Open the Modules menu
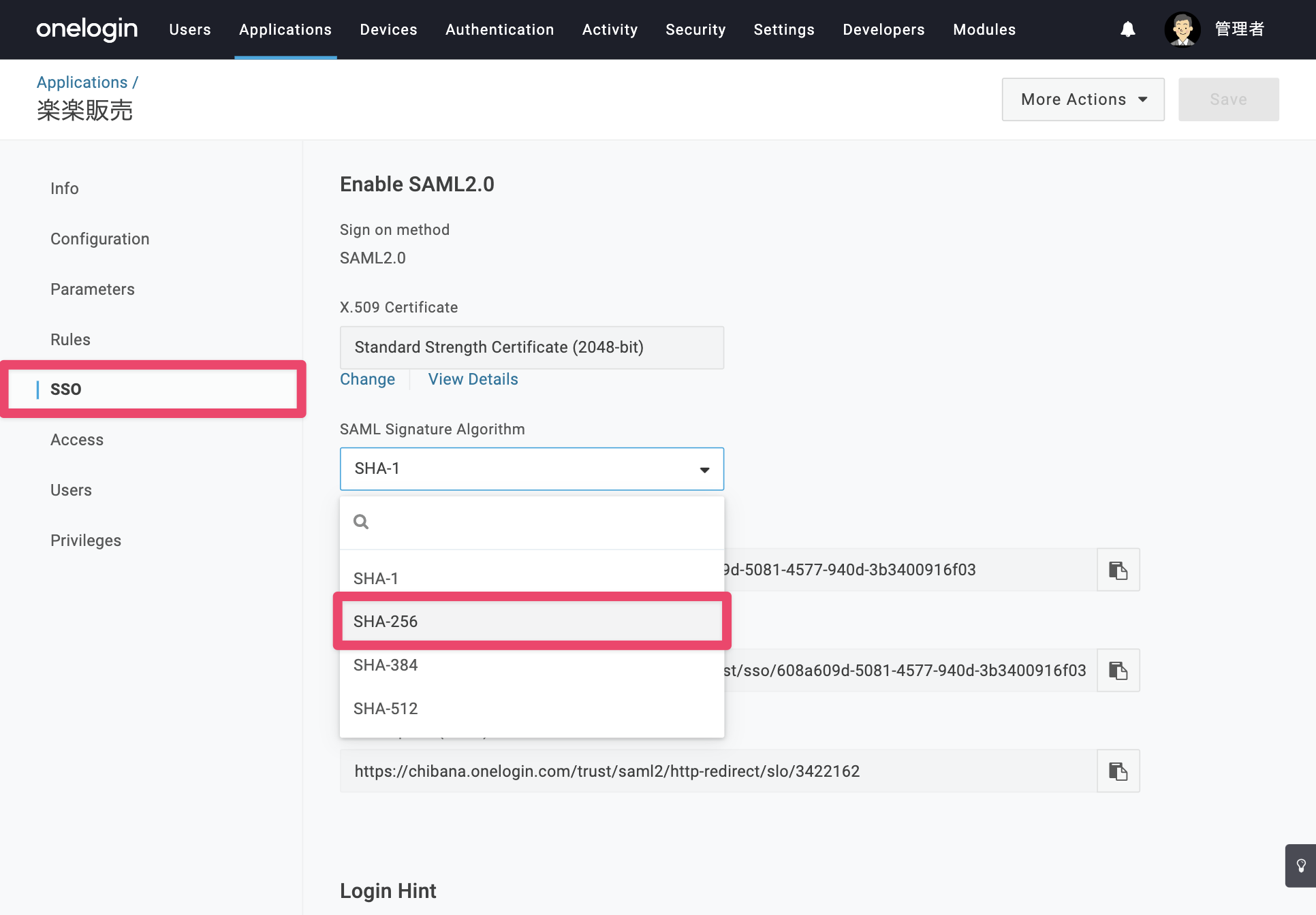 pos(984,29)
